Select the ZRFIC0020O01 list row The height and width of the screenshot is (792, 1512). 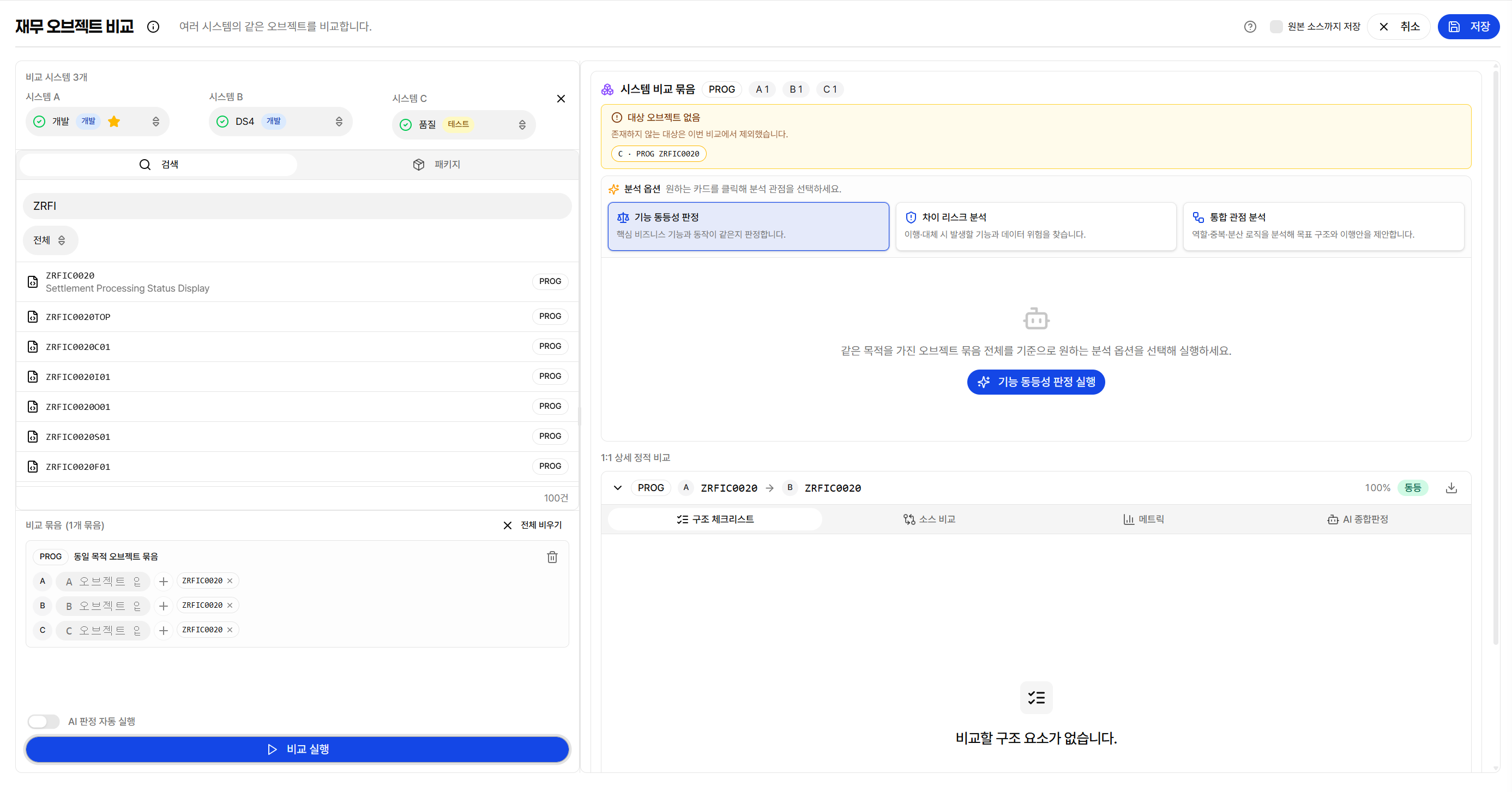click(x=297, y=407)
